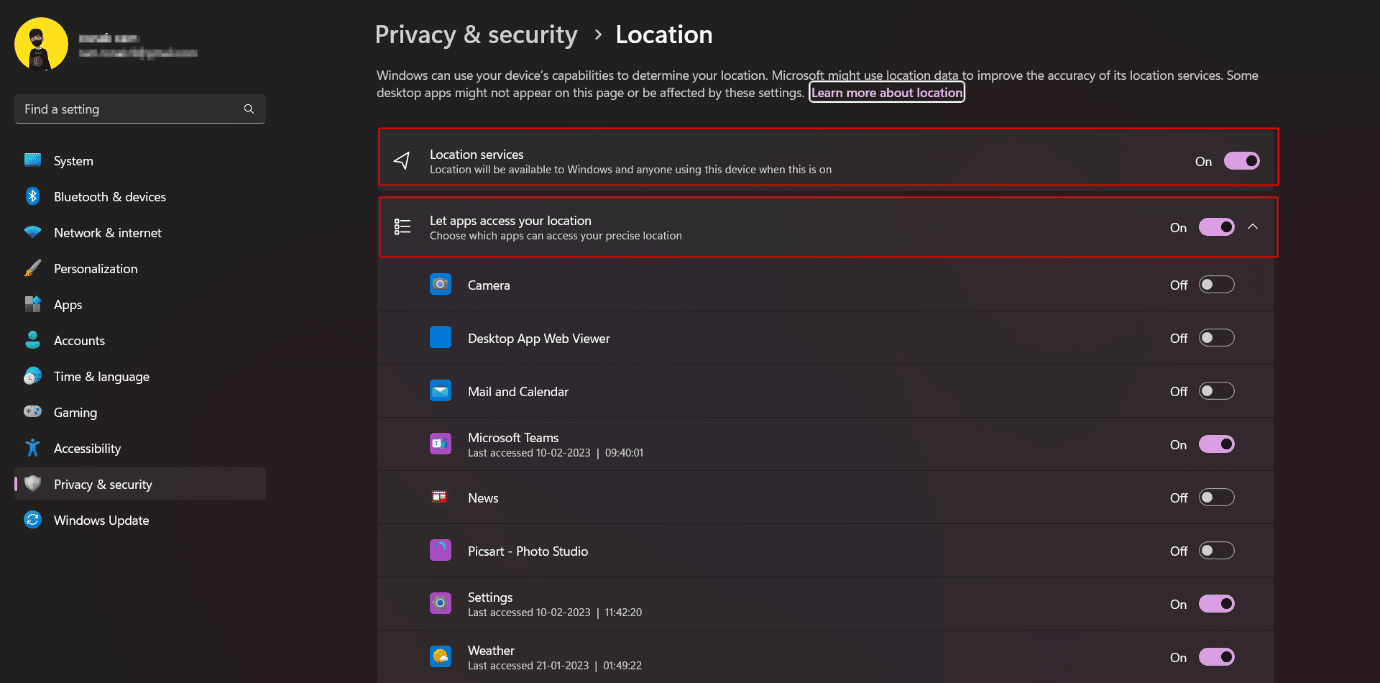Click the Find a setting search box
The height and width of the screenshot is (683, 1380).
click(x=140, y=109)
